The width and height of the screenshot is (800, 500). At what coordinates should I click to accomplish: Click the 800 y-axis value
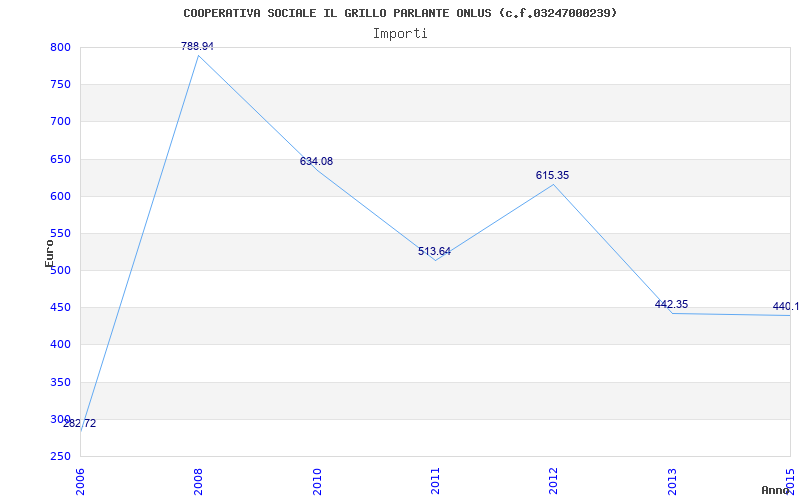[x=60, y=47]
